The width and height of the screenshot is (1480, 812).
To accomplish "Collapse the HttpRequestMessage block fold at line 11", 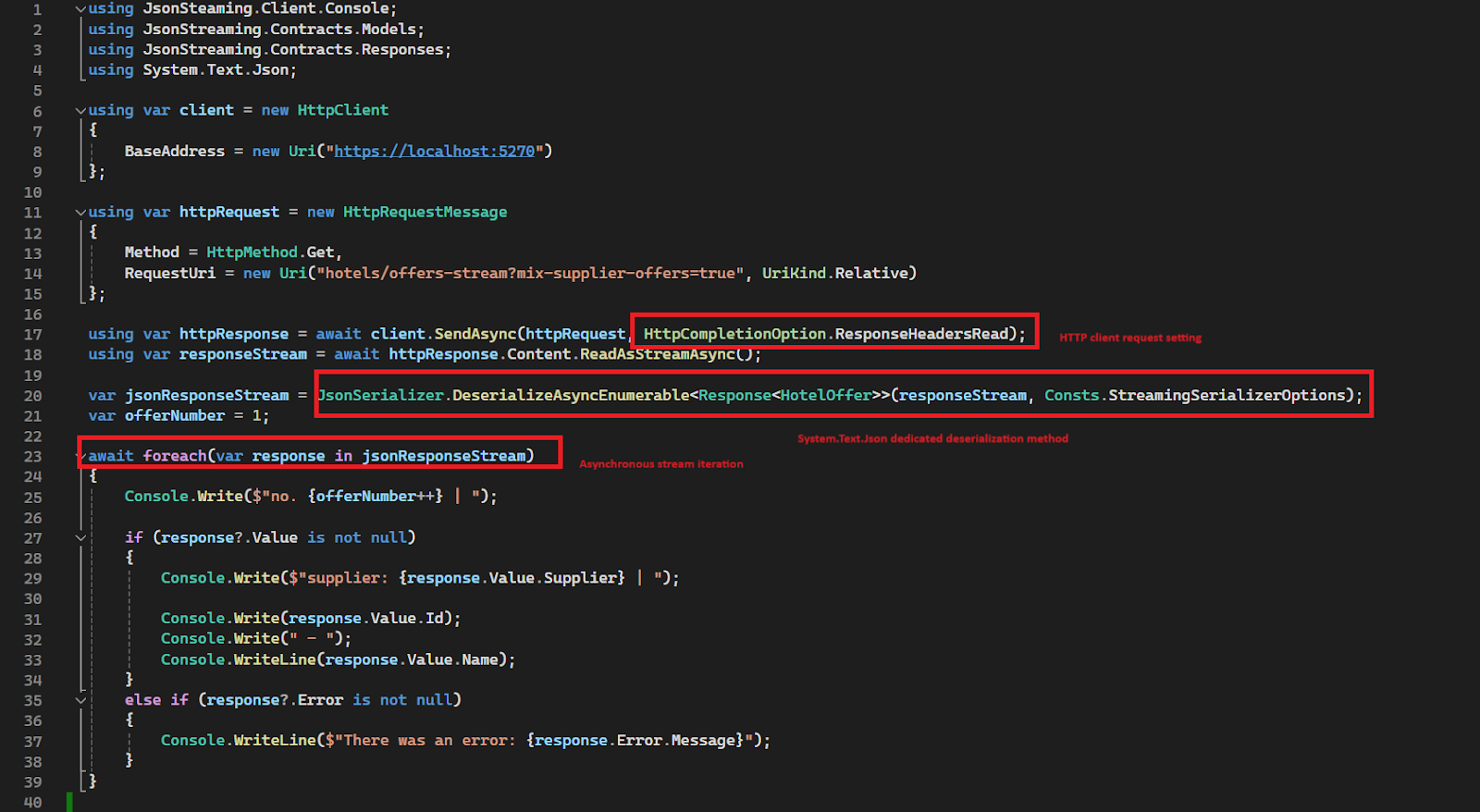I will [x=80, y=212].
